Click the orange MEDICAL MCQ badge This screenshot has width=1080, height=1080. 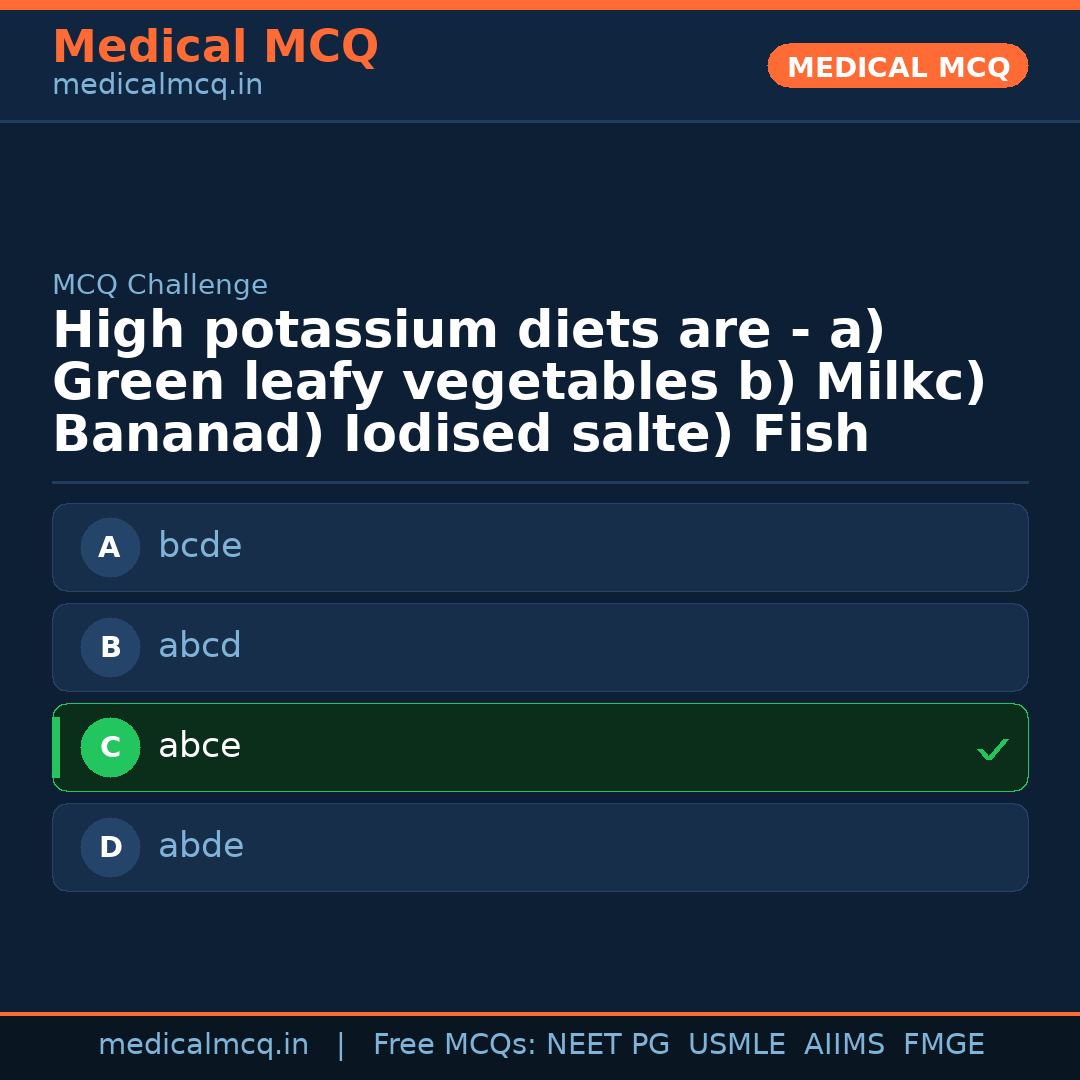tap(897, 66)
